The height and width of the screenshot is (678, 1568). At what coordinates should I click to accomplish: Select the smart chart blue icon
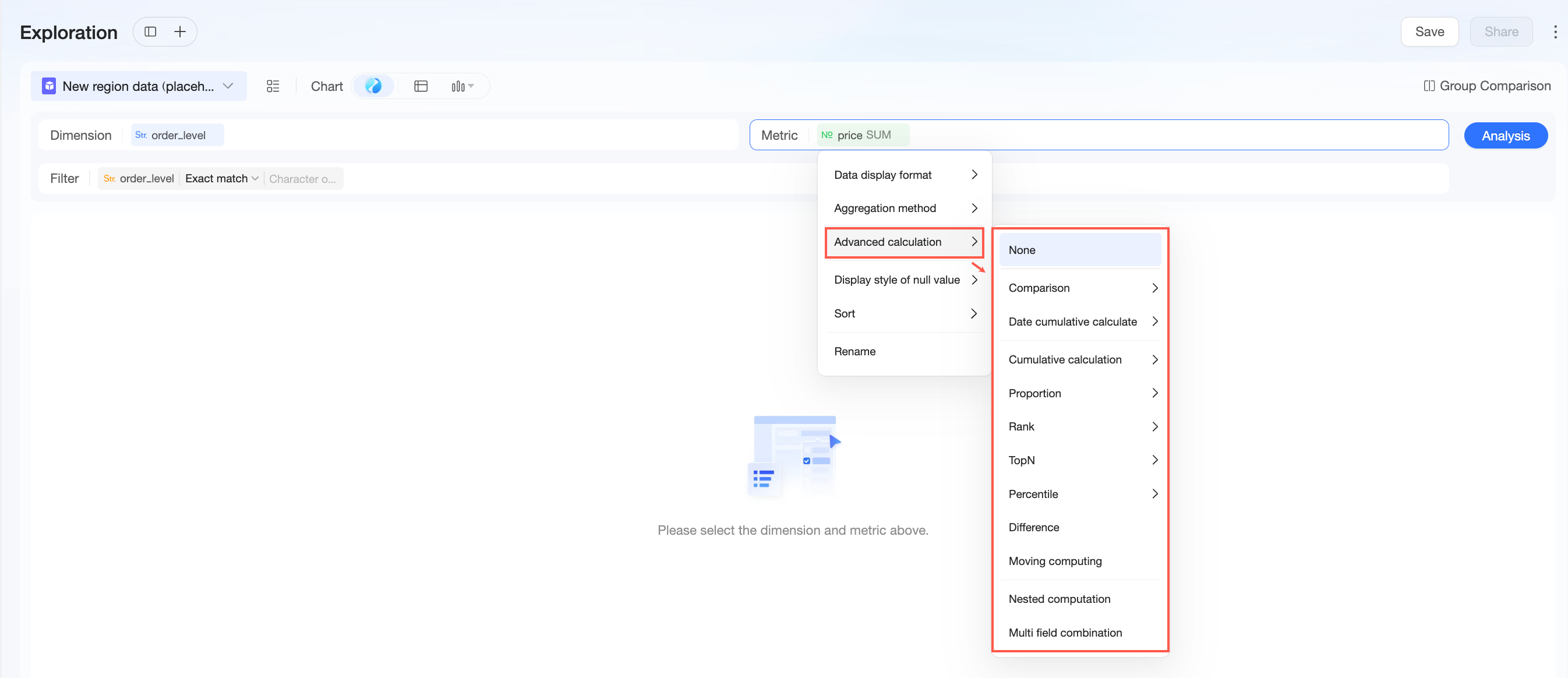(373, 86)
